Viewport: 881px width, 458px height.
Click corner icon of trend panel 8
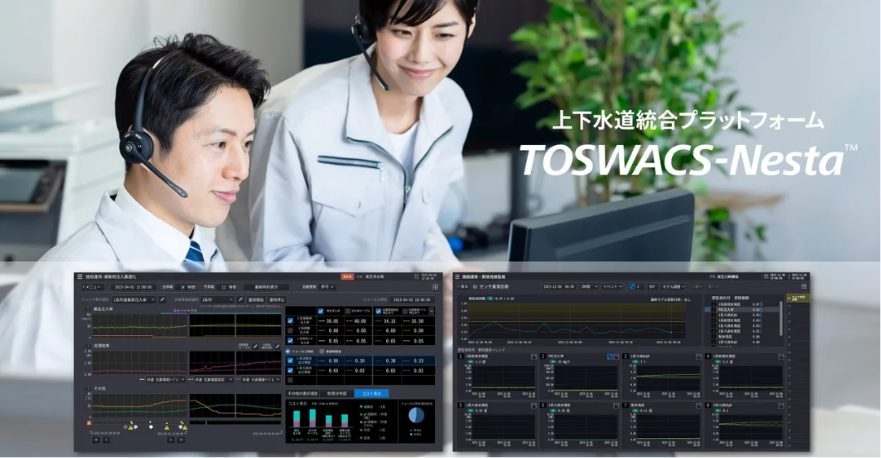coord(781,406)
